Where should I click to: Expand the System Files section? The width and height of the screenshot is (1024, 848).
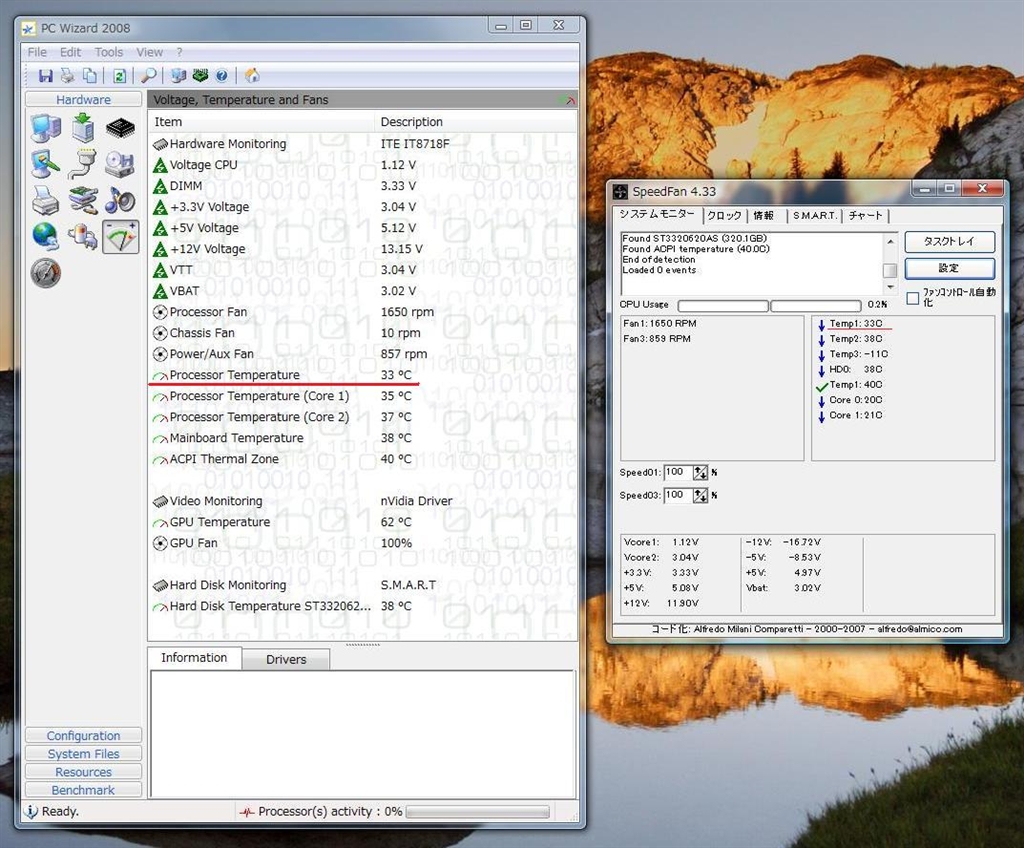[x=83, y=754]
